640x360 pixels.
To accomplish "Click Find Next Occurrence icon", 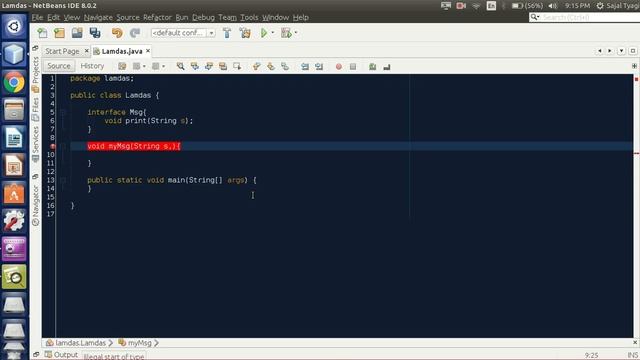I will click(x=209, y=66).
